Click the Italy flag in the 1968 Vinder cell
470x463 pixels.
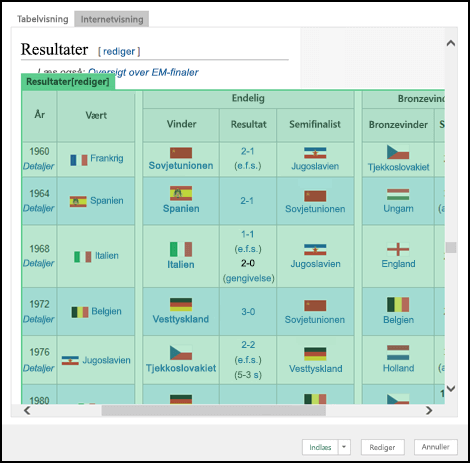pos(181,249)
